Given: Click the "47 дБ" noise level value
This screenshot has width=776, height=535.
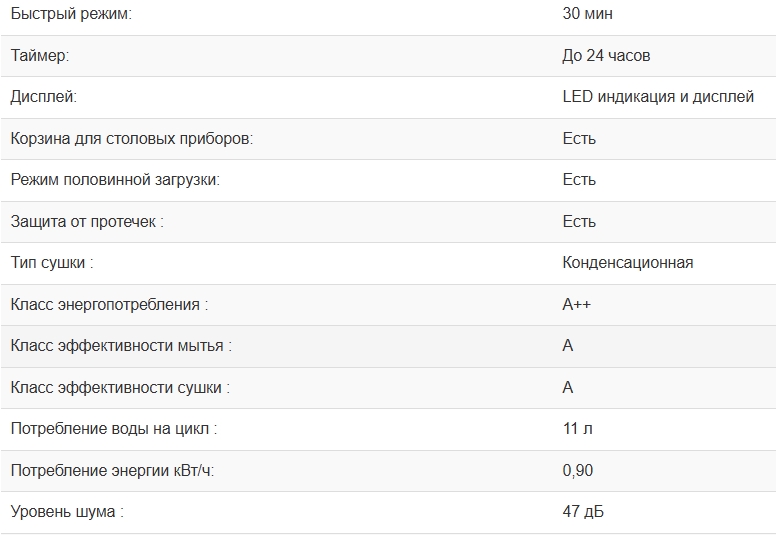Looking at the screenshot, I should pyautogui.click(x=583, y=512).
